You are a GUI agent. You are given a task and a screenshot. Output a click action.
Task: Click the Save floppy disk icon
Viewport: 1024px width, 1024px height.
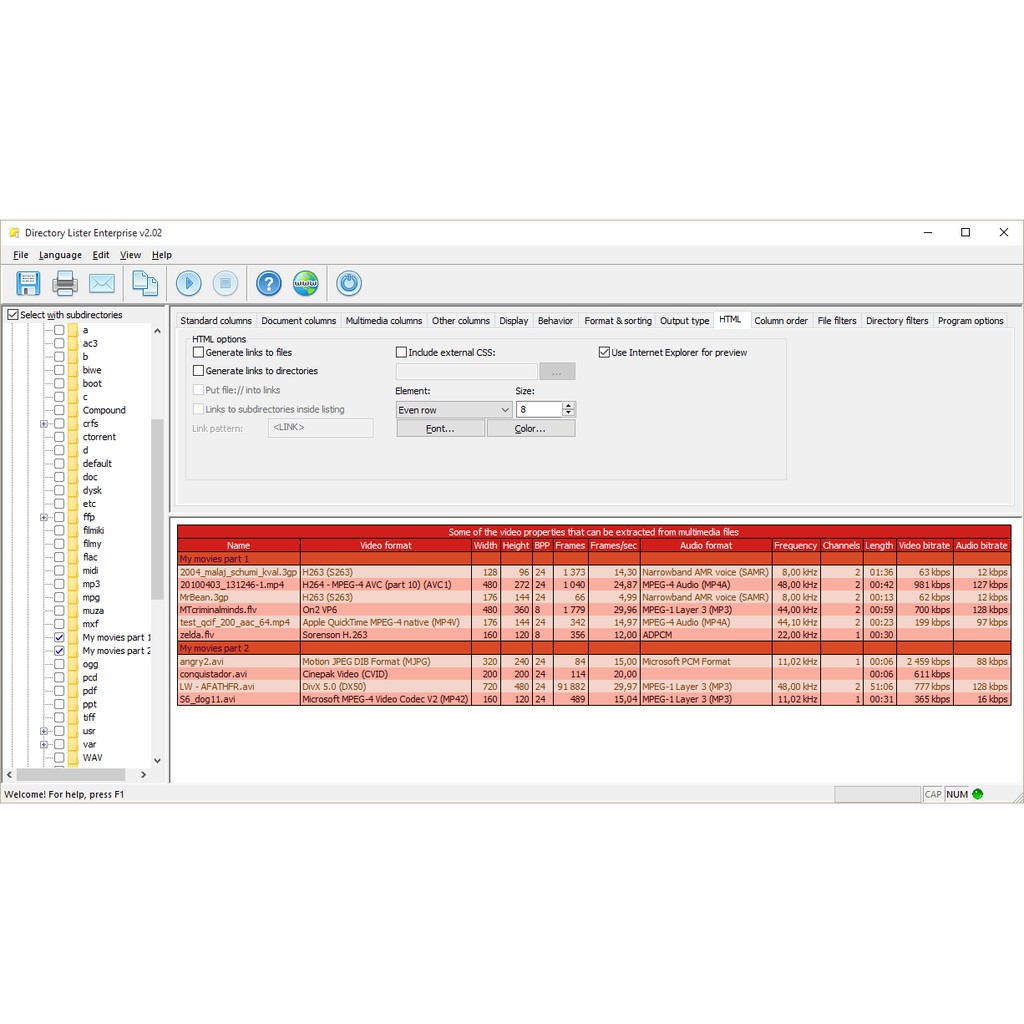pyautogui.click(x=27, y=283)
